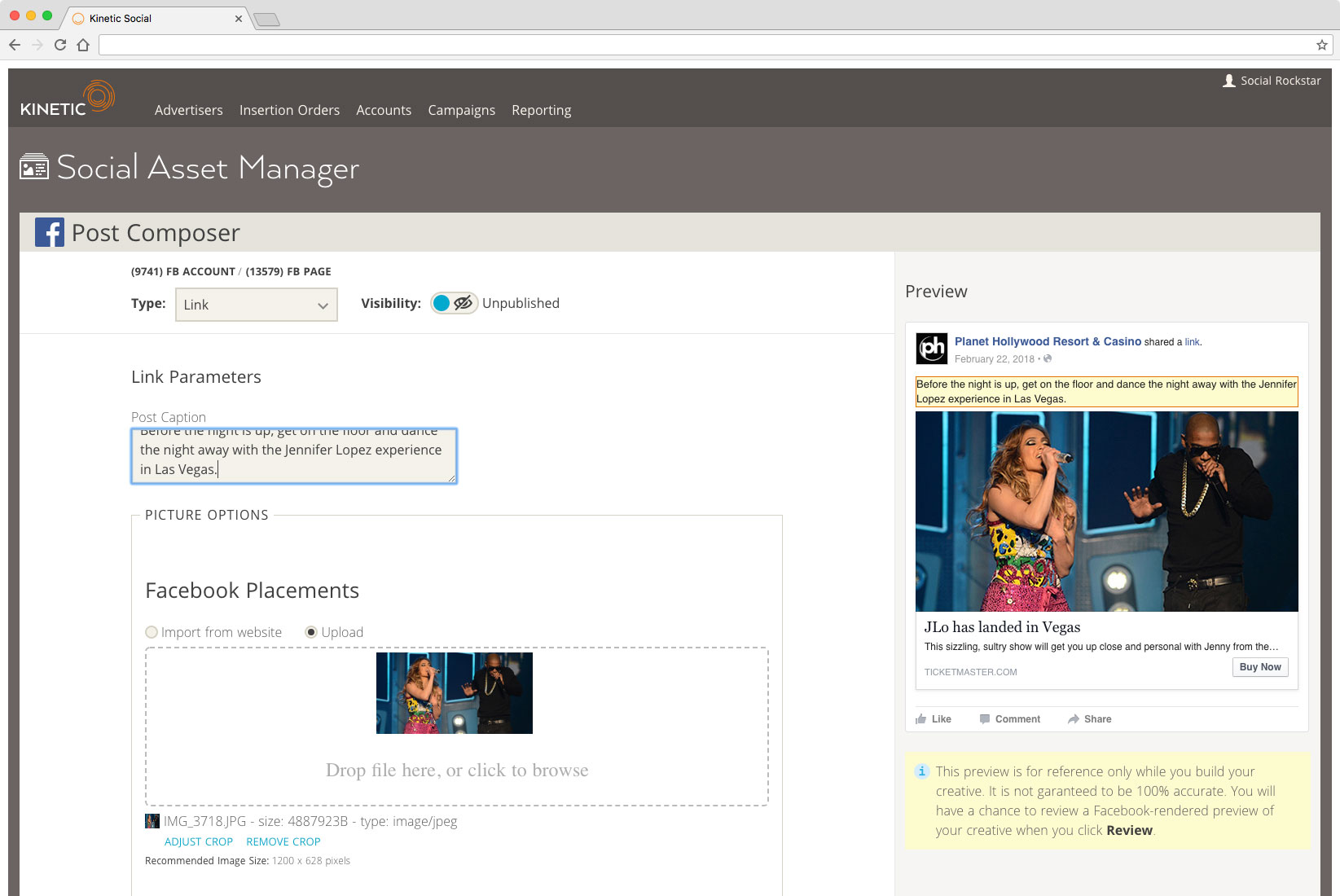Click the info icon in yellow notice

tap(922, 771)
